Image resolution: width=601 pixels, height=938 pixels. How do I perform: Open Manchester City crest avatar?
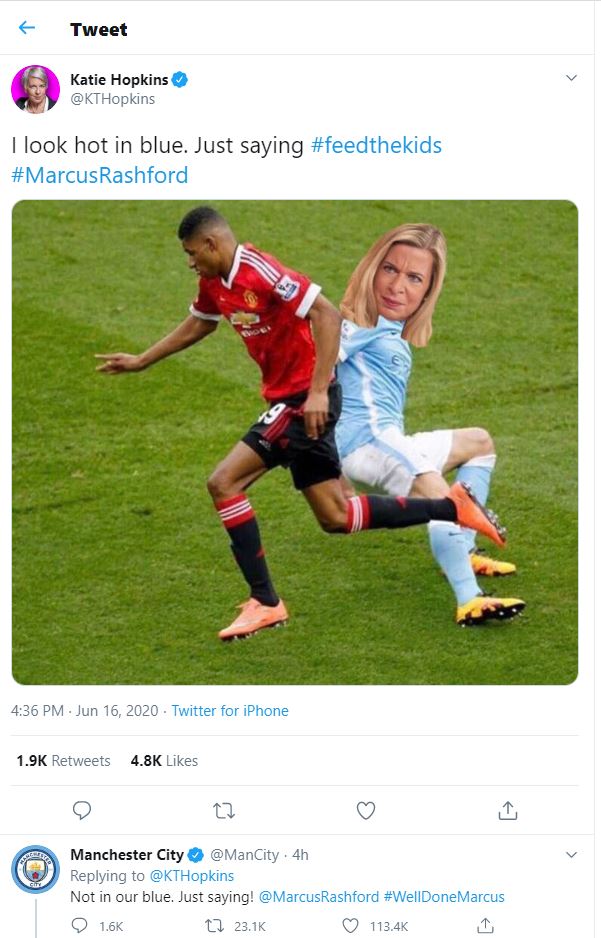35,869
